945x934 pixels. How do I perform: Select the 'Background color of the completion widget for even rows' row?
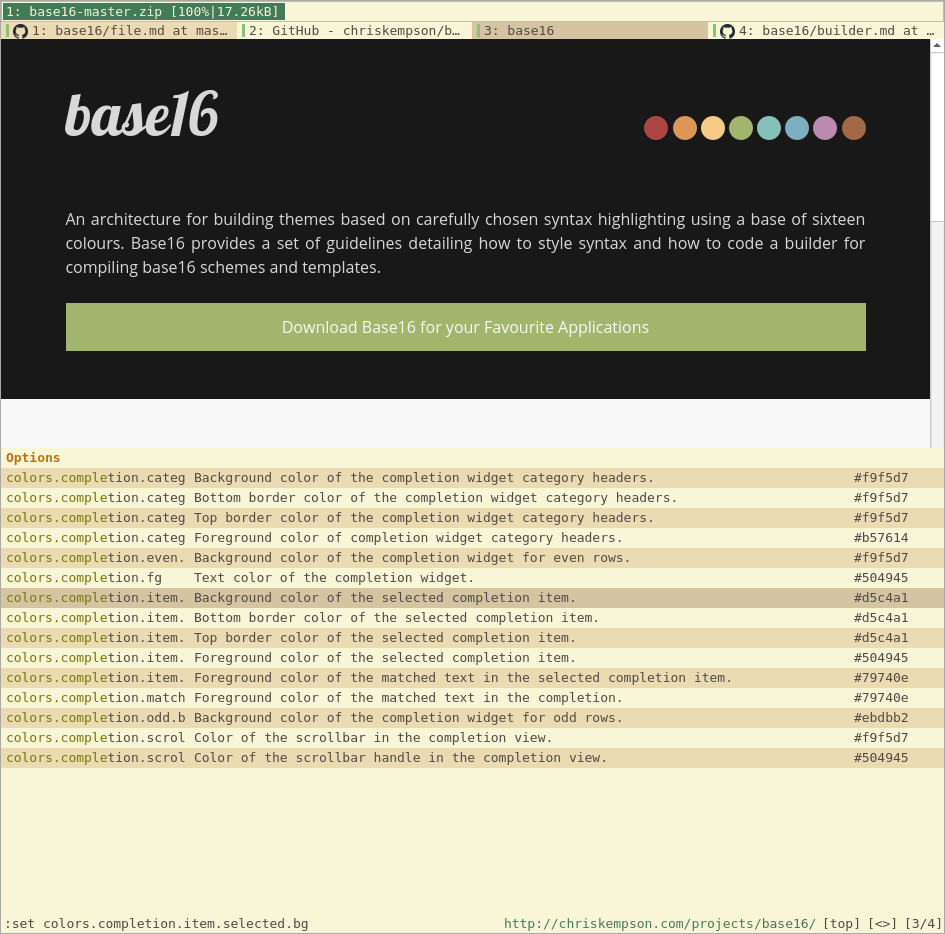pos(472,557)
